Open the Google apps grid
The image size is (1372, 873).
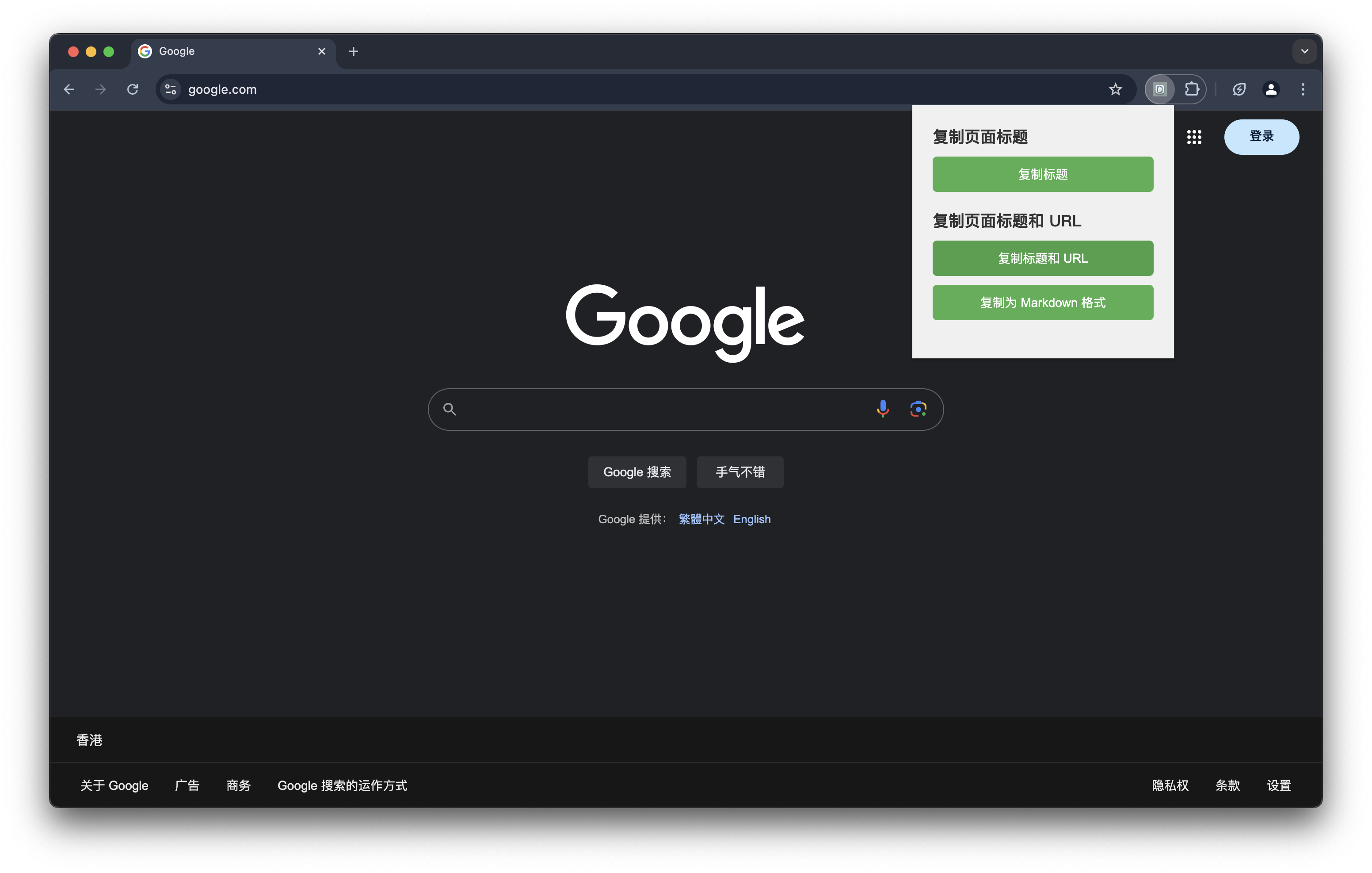click(1194, 137)
